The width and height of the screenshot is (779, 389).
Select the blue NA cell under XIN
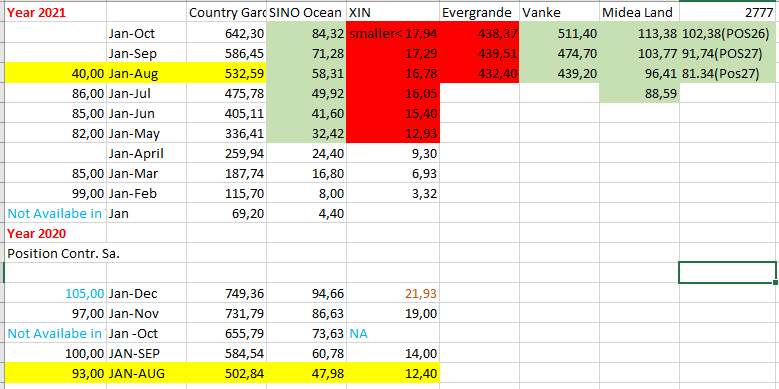pyautogui.click(x=392, y=333)
